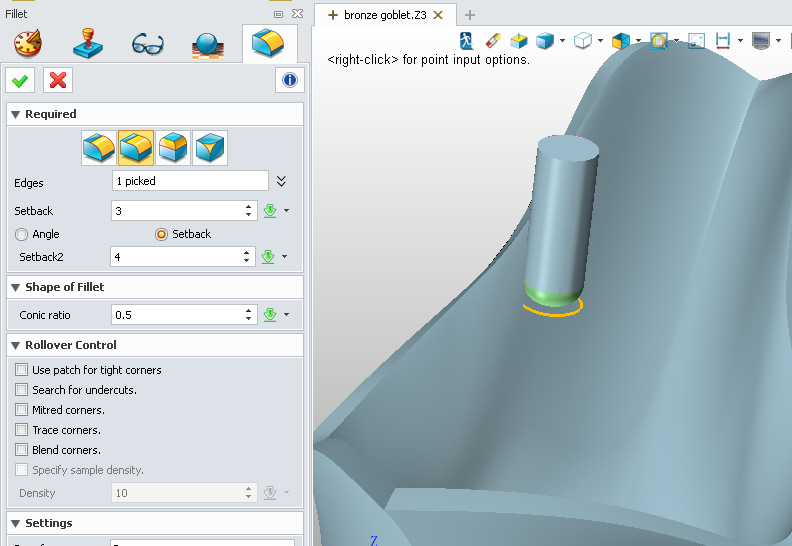
Task: Open the dropdown beside the orange-blue cube
Action: (x=638, y=40)
